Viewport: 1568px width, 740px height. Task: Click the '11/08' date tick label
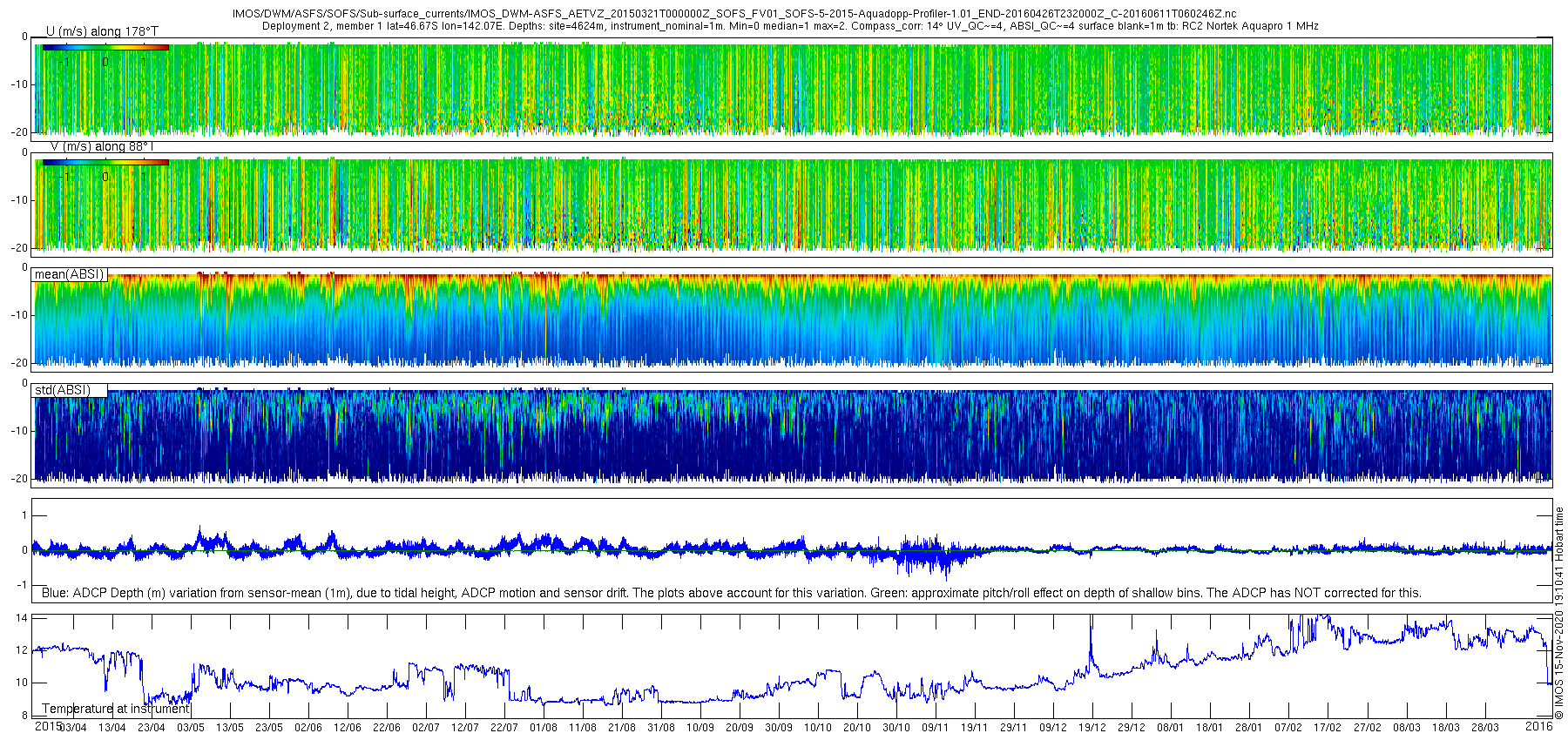[x=583, y=728]
